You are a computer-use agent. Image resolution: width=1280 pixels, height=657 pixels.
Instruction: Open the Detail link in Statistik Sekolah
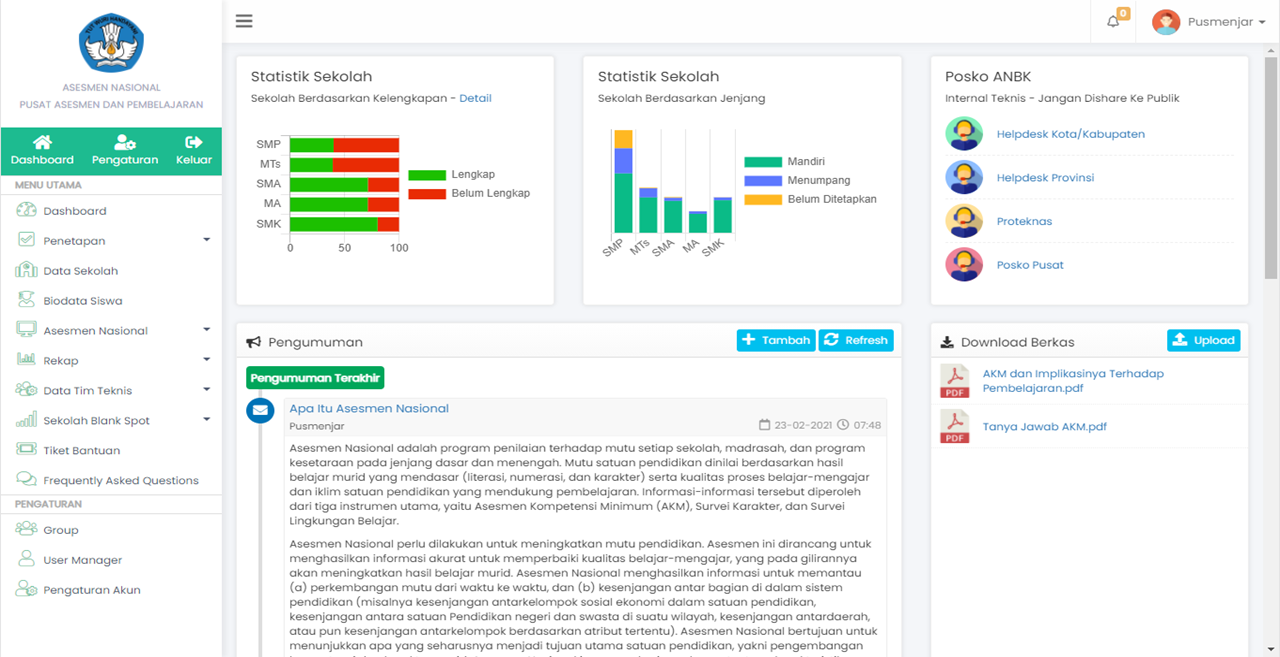[x=475, y=98]
